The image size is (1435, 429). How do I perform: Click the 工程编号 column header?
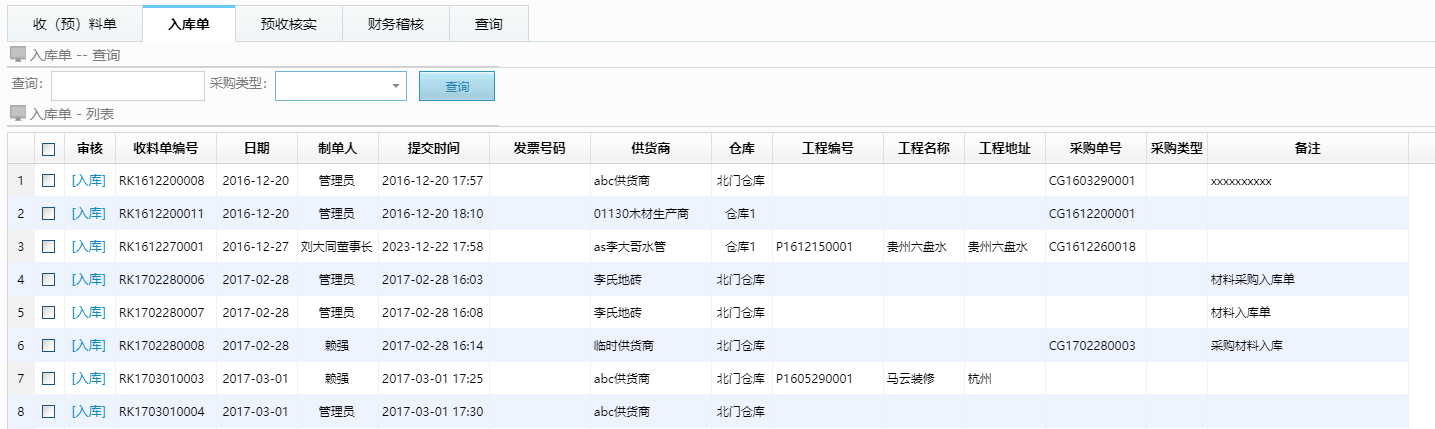pos(828,148)
